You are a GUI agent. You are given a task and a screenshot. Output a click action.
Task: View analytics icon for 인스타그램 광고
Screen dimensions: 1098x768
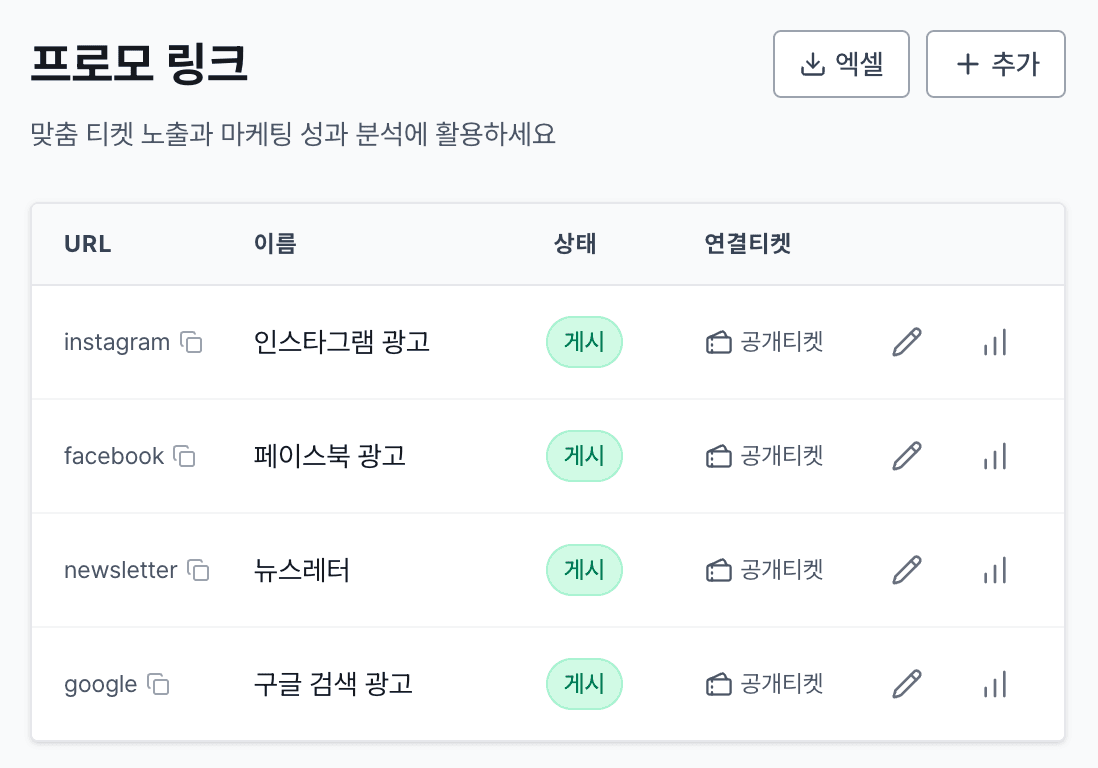994,342
